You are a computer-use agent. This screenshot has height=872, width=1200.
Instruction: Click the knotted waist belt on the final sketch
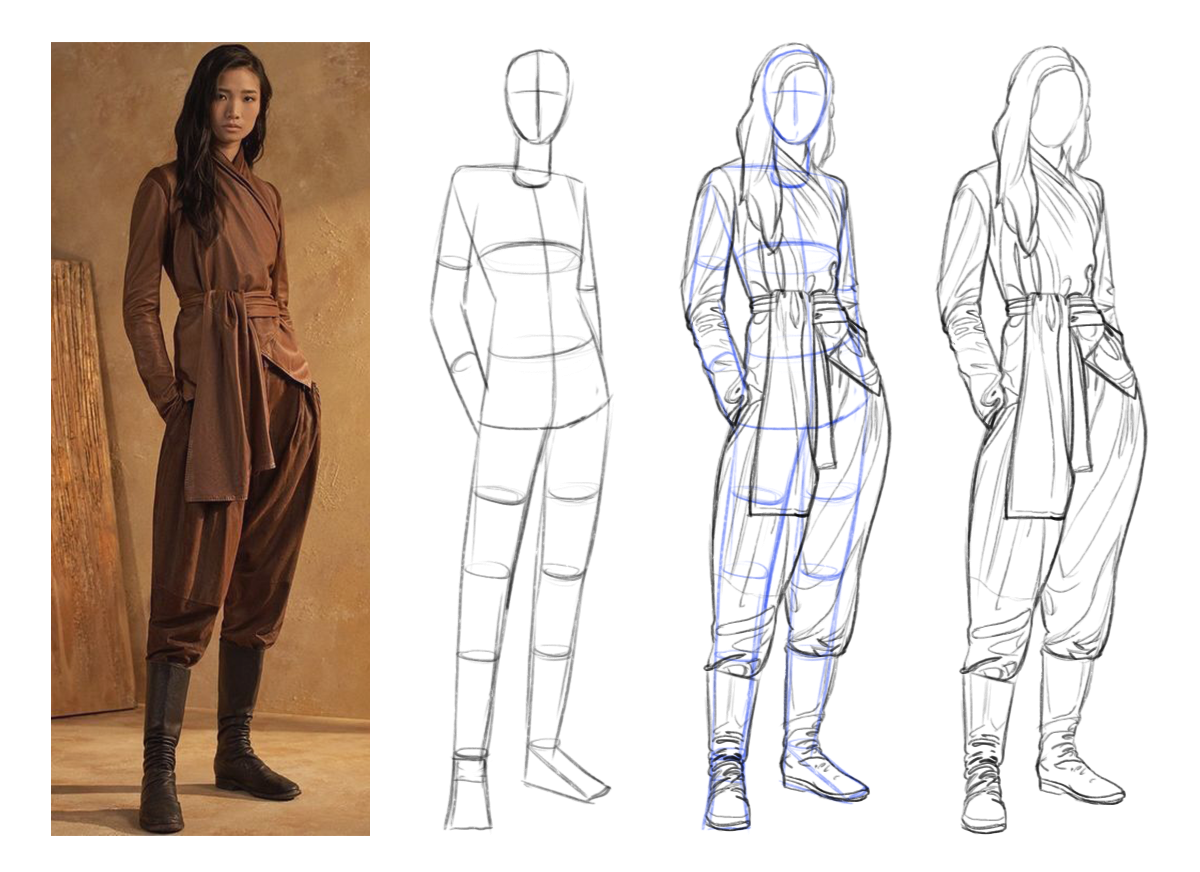coord(1050,310)
